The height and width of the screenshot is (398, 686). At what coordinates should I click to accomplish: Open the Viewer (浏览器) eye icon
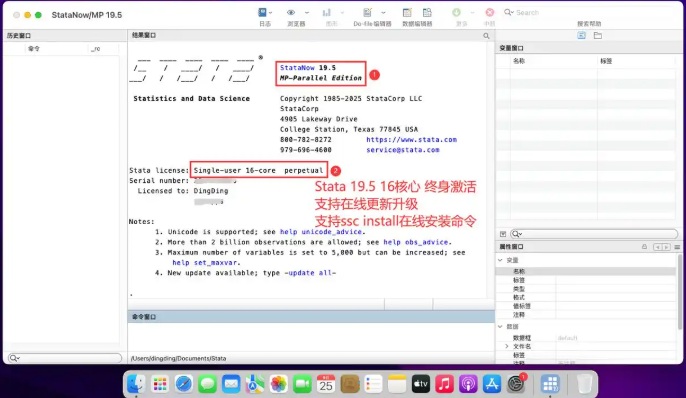tap(291, 13)
